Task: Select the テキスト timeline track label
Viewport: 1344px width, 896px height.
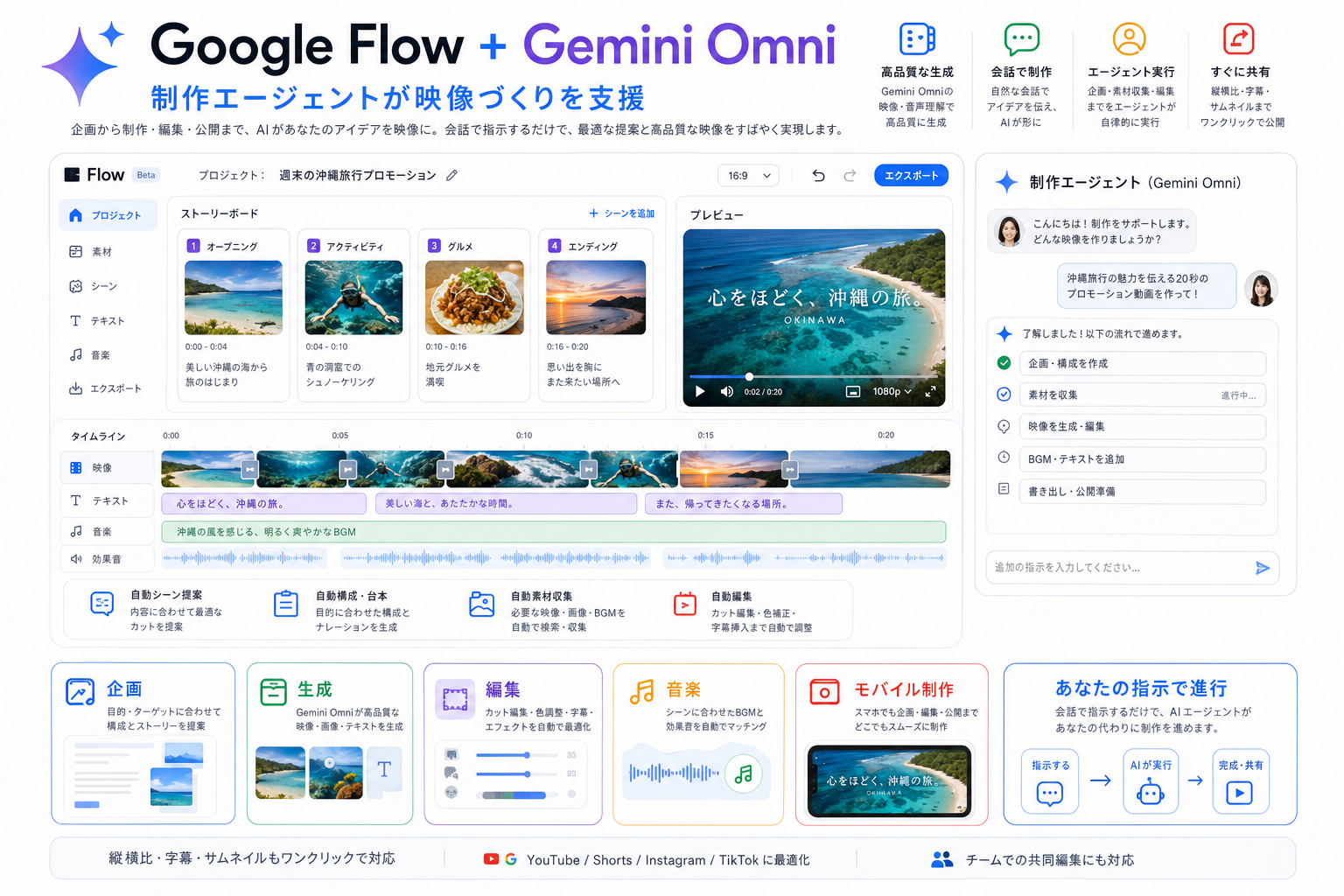Action: click(107, 500)
